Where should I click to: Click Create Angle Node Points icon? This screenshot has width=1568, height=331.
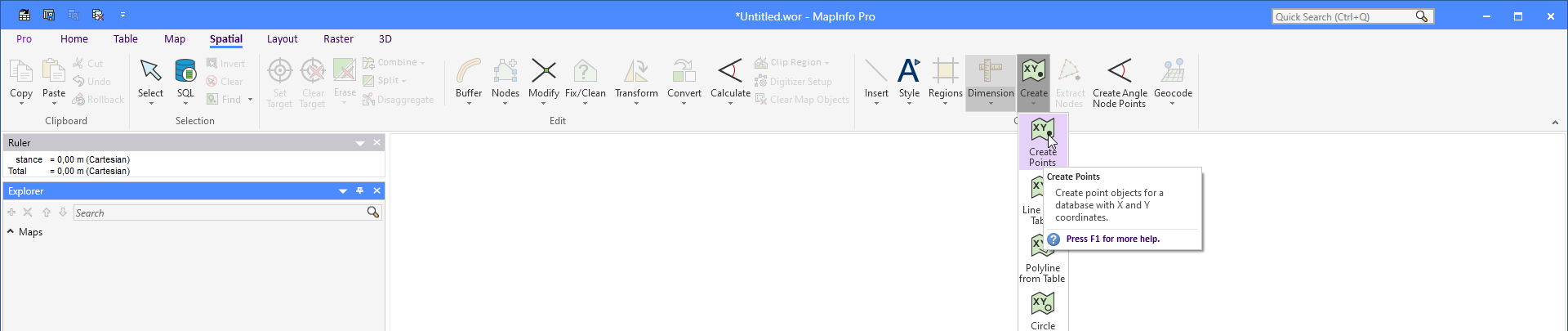tap(1120, 71)
